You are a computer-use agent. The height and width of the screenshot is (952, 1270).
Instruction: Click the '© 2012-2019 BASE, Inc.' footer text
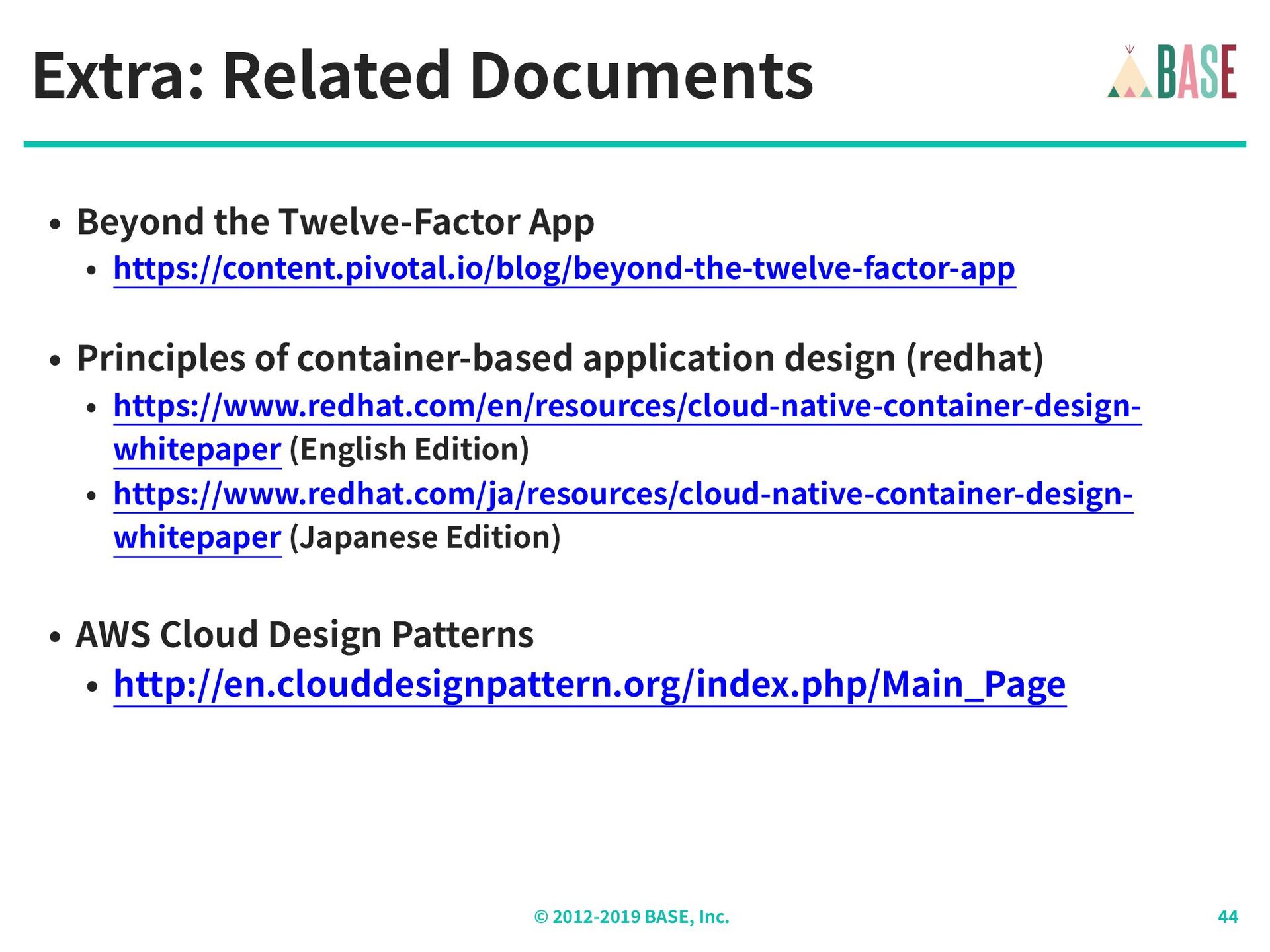632,916
